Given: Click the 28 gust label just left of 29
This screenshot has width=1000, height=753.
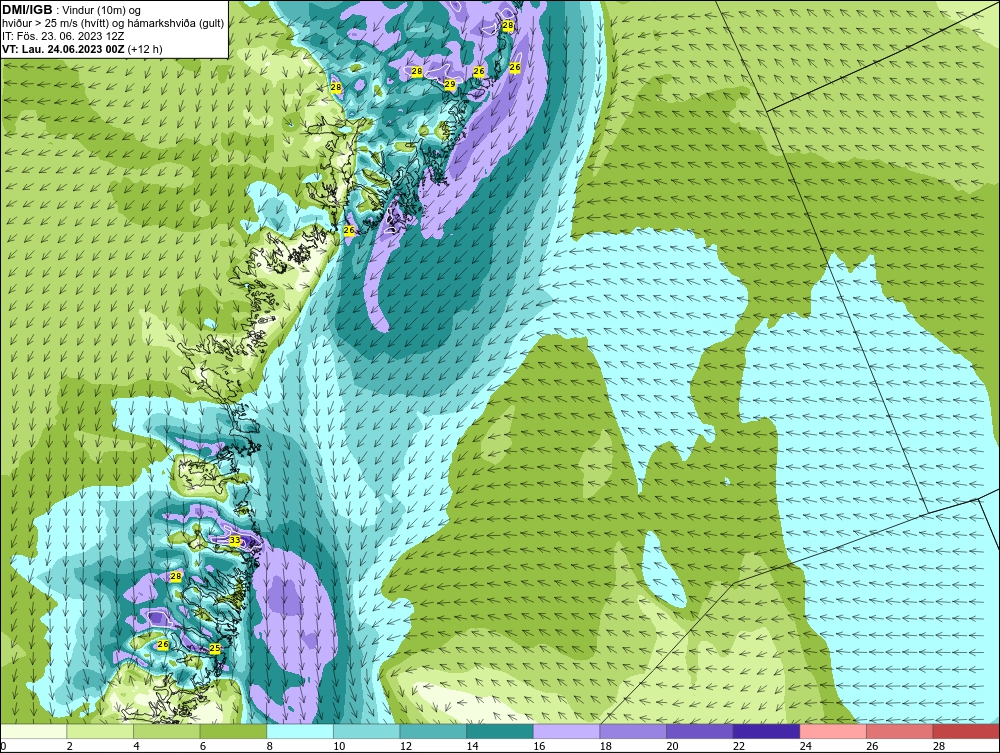Looking at the screenshot, I should (x=416, y=71).
